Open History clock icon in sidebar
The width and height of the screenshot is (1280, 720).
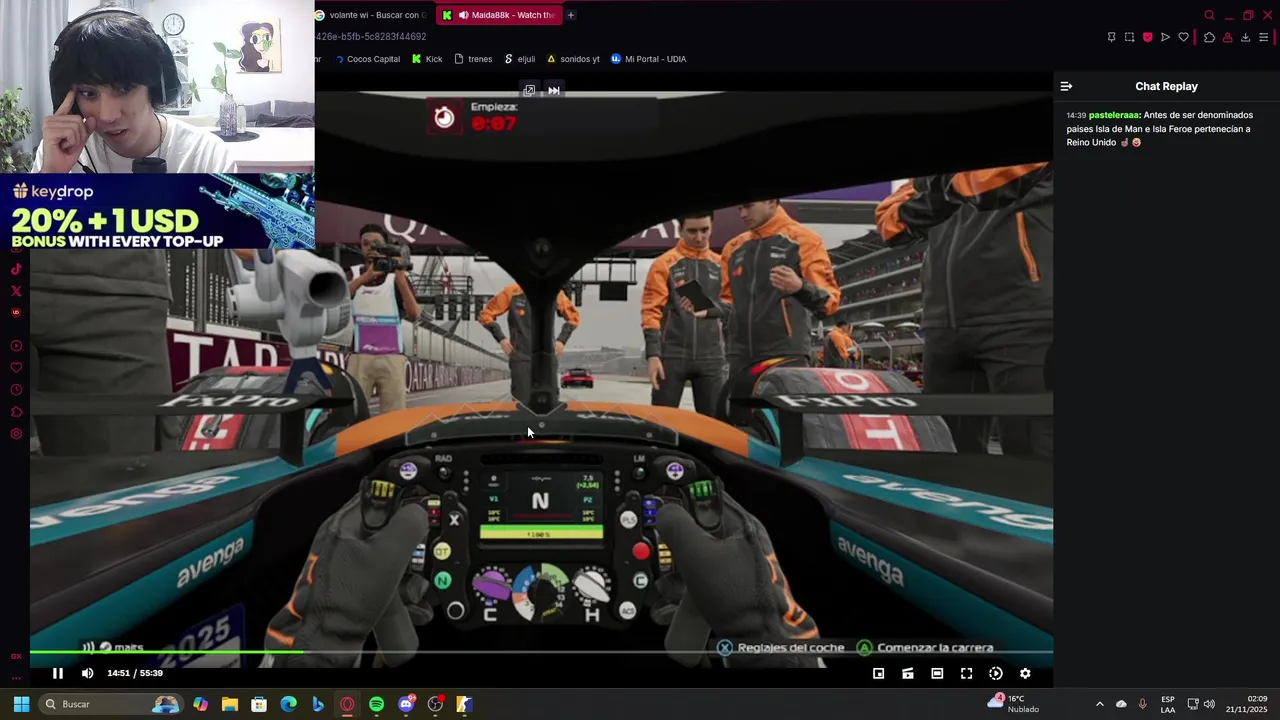click(16, 390)
